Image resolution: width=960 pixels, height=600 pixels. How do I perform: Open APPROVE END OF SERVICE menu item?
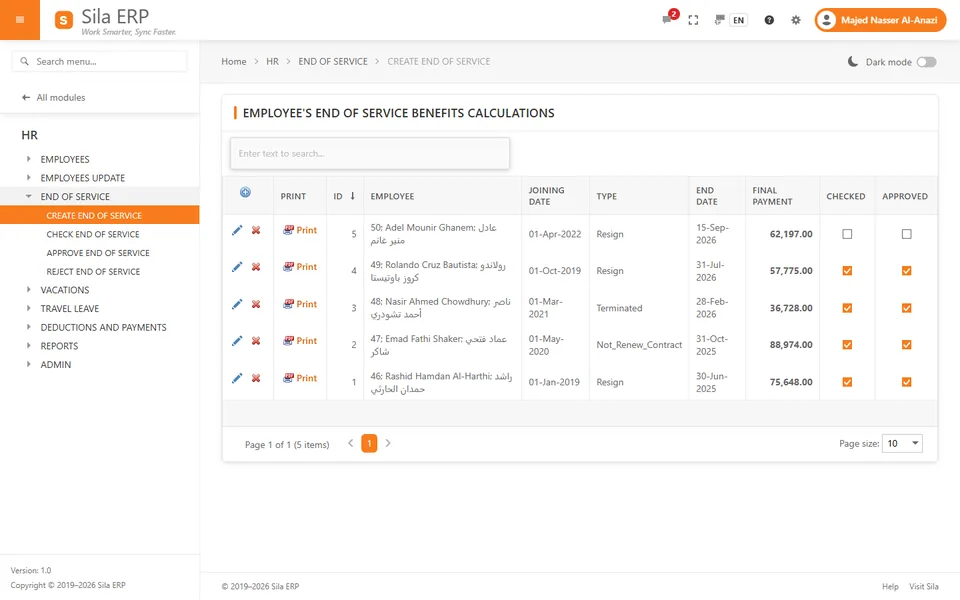click(100, 253)
